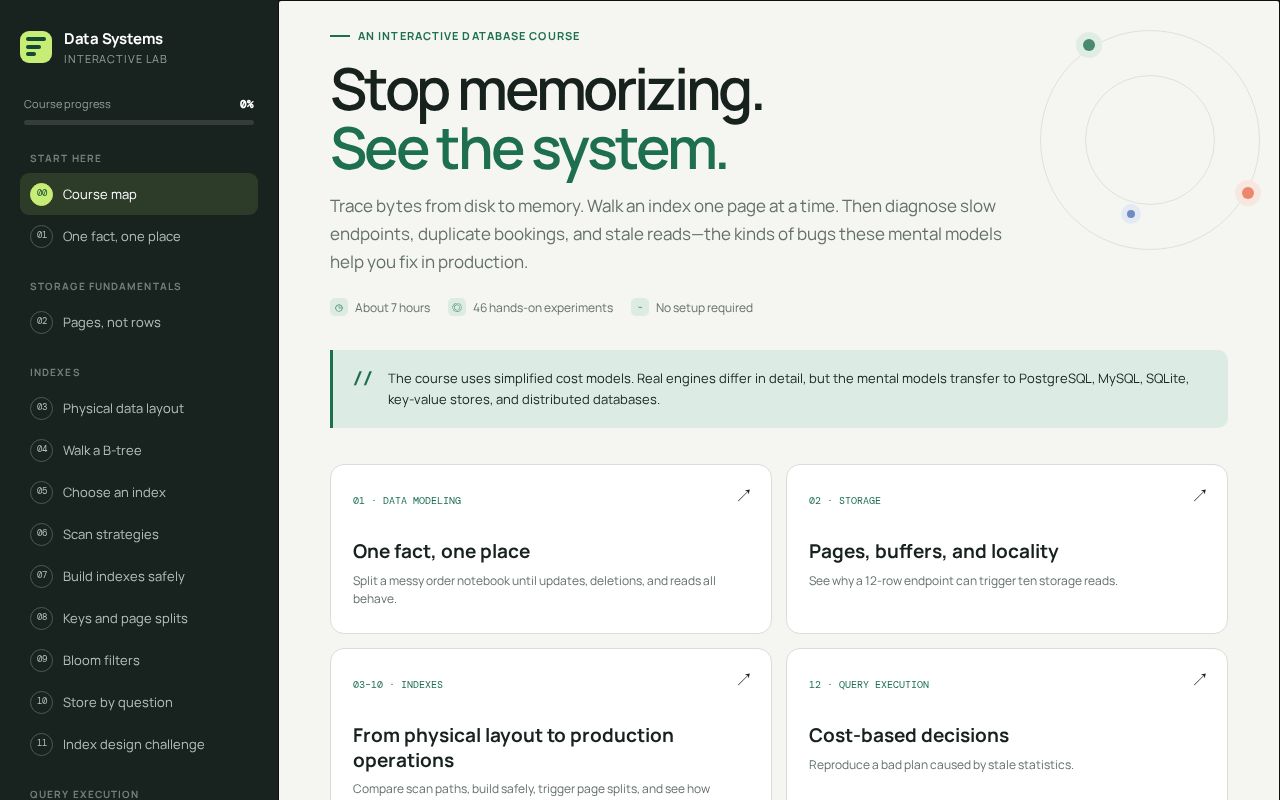The width and height of the screenshot is (1280, 800).
Task: Click the 0% progress value
Action: [x=247, y=104]
